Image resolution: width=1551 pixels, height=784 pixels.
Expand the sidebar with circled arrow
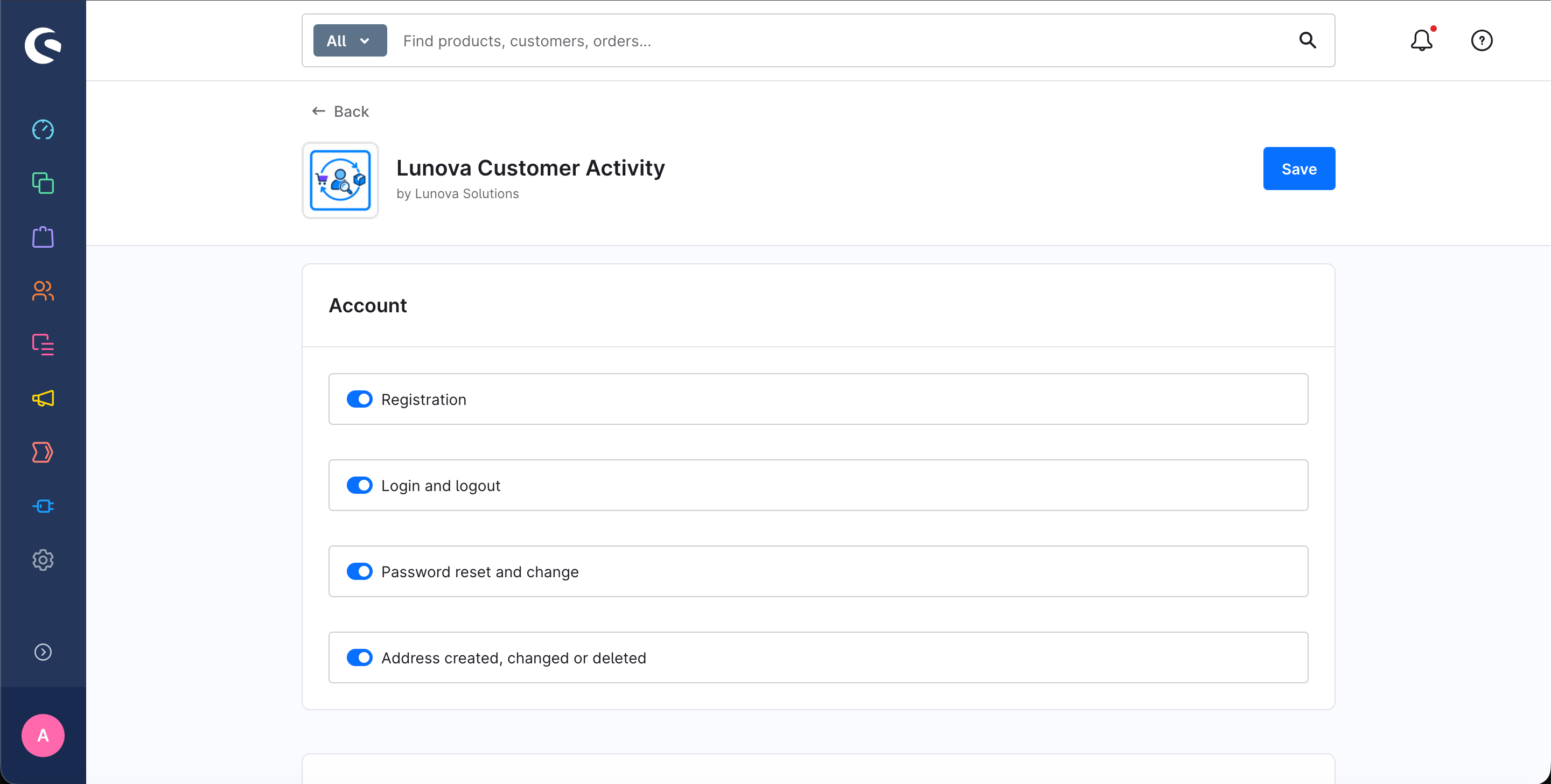point(43,652)
